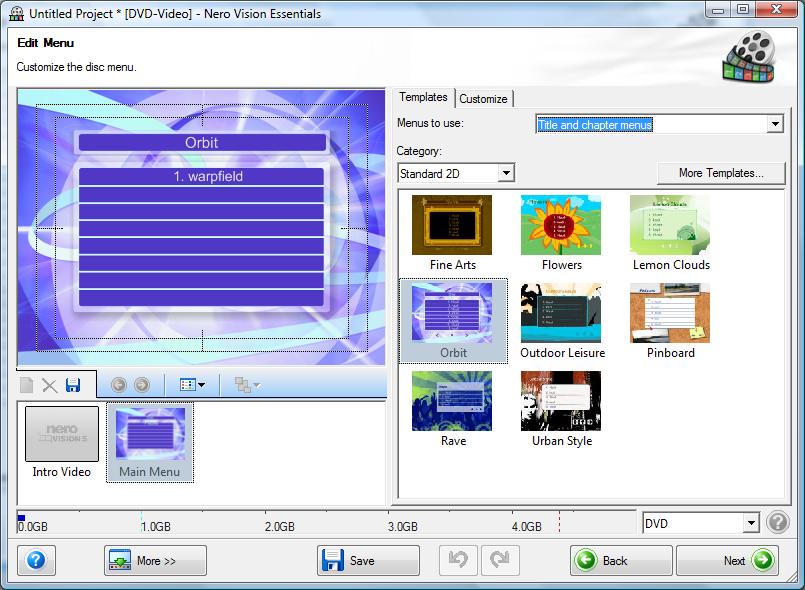
Task: Select the Fine Arts template
Action: click(452, 233)
